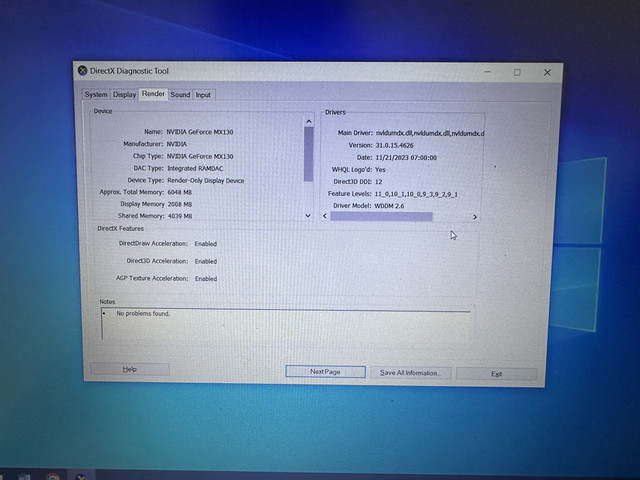Click the Feature Levels value

point(416,194)
